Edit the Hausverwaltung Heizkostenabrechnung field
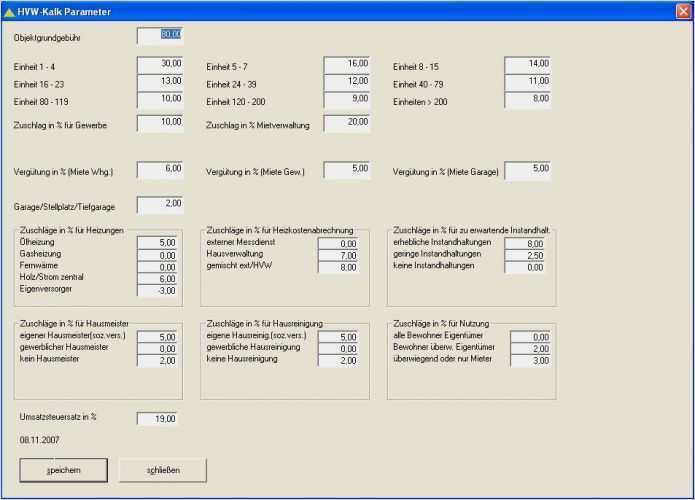Screen dimensions: 695x500 click(338, 255)
